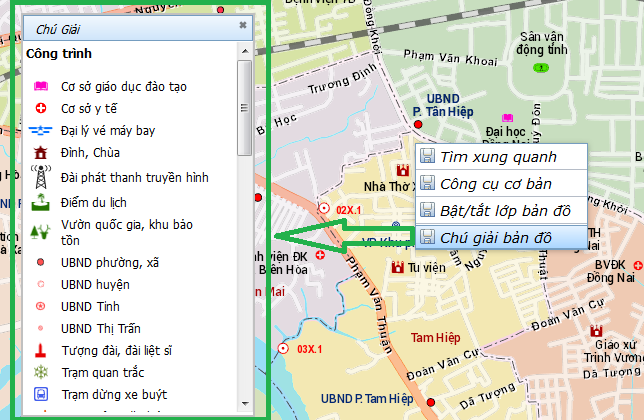644x420 pixels.
Task: Click the church icon at Giáo xứ
Action: [596, 331]
